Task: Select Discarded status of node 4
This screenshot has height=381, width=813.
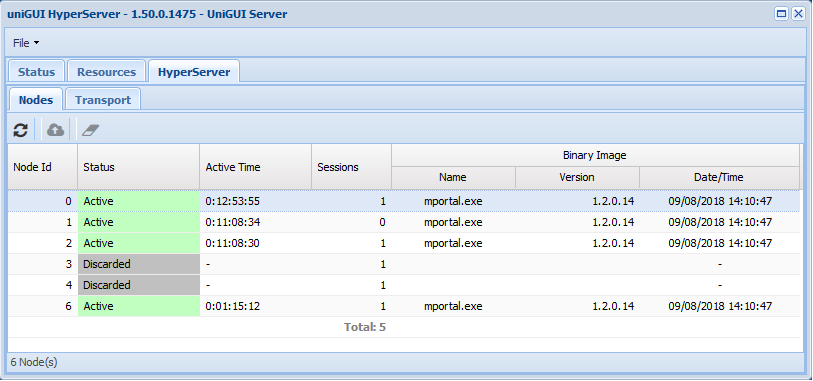Action: point(138,285)
